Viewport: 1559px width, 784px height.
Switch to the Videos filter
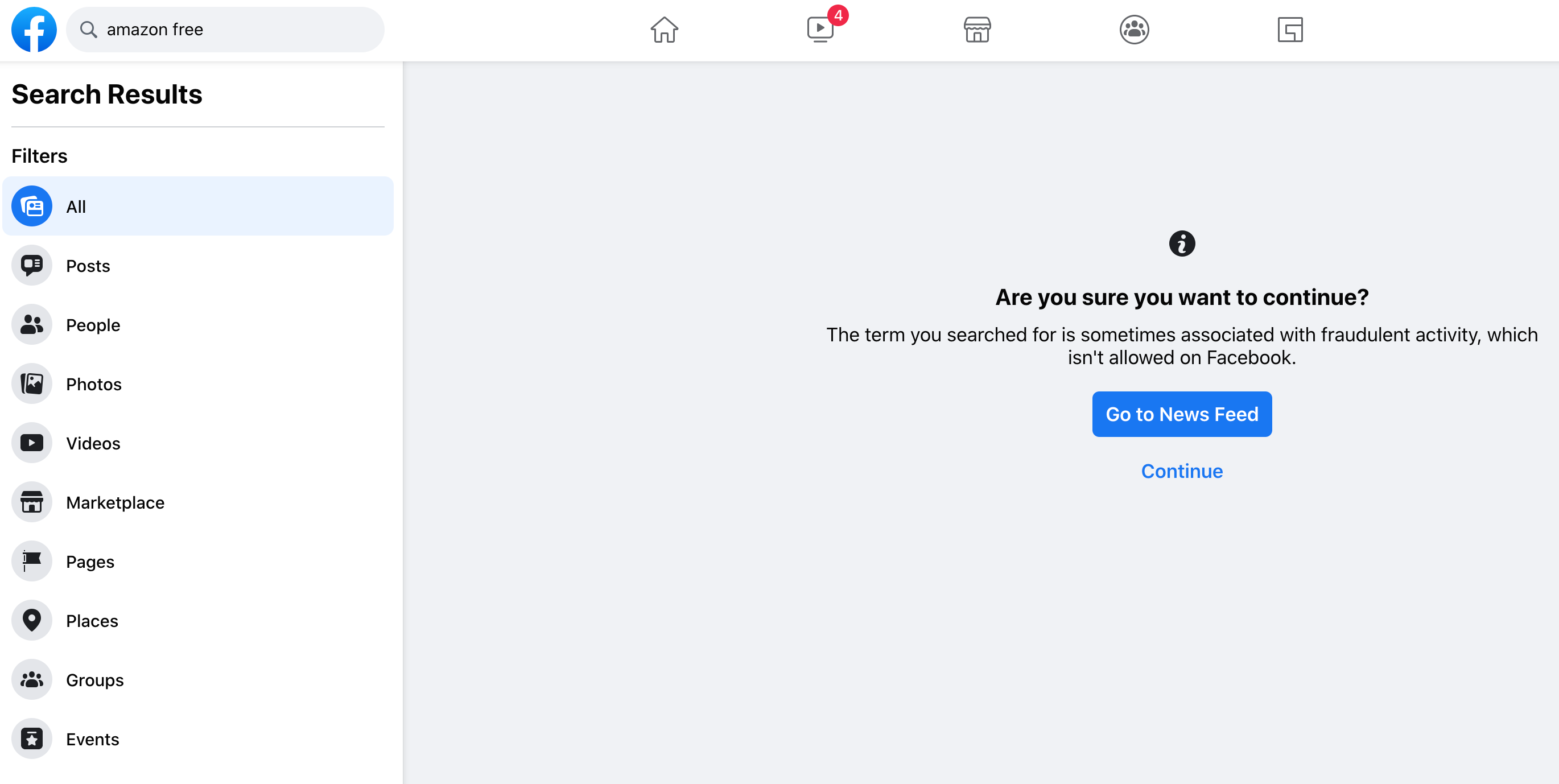tap(93, 443)
